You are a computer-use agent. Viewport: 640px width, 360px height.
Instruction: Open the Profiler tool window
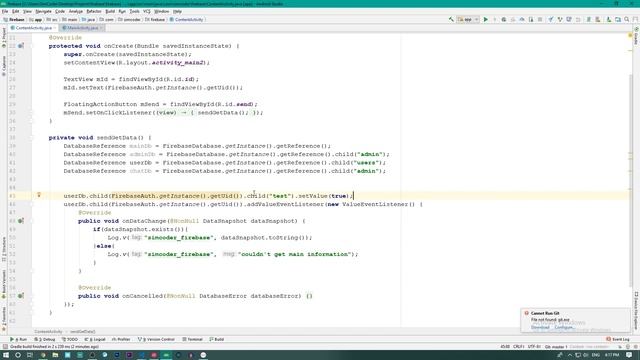(121, 339)
